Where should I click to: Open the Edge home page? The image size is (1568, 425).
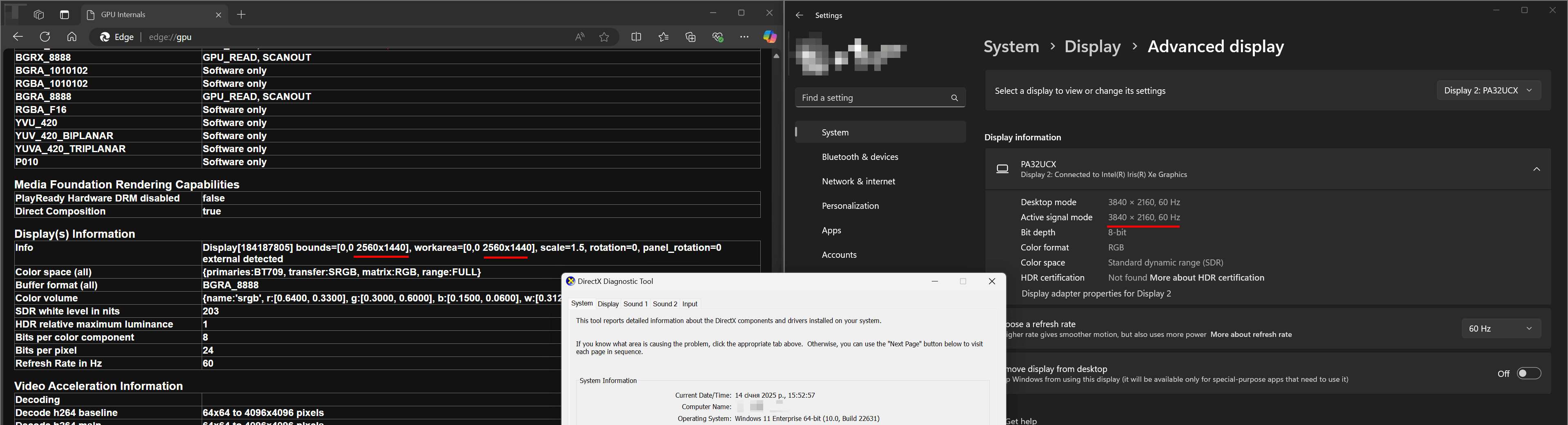[72, 37]
